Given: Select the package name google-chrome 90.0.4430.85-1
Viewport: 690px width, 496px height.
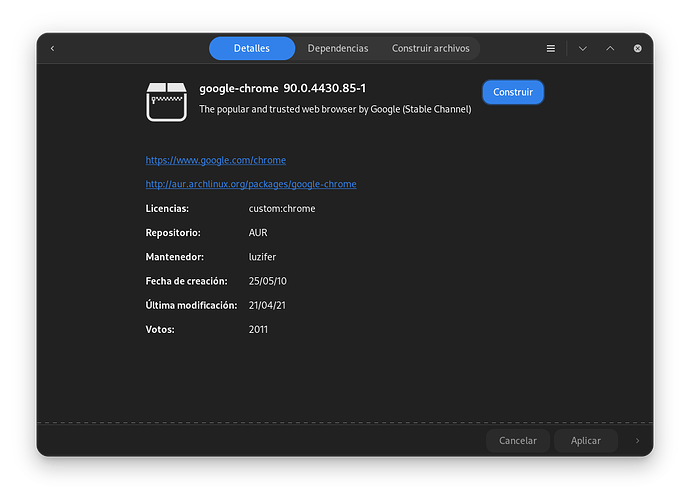Looking at the screenshot, I should tap(283, 88).
